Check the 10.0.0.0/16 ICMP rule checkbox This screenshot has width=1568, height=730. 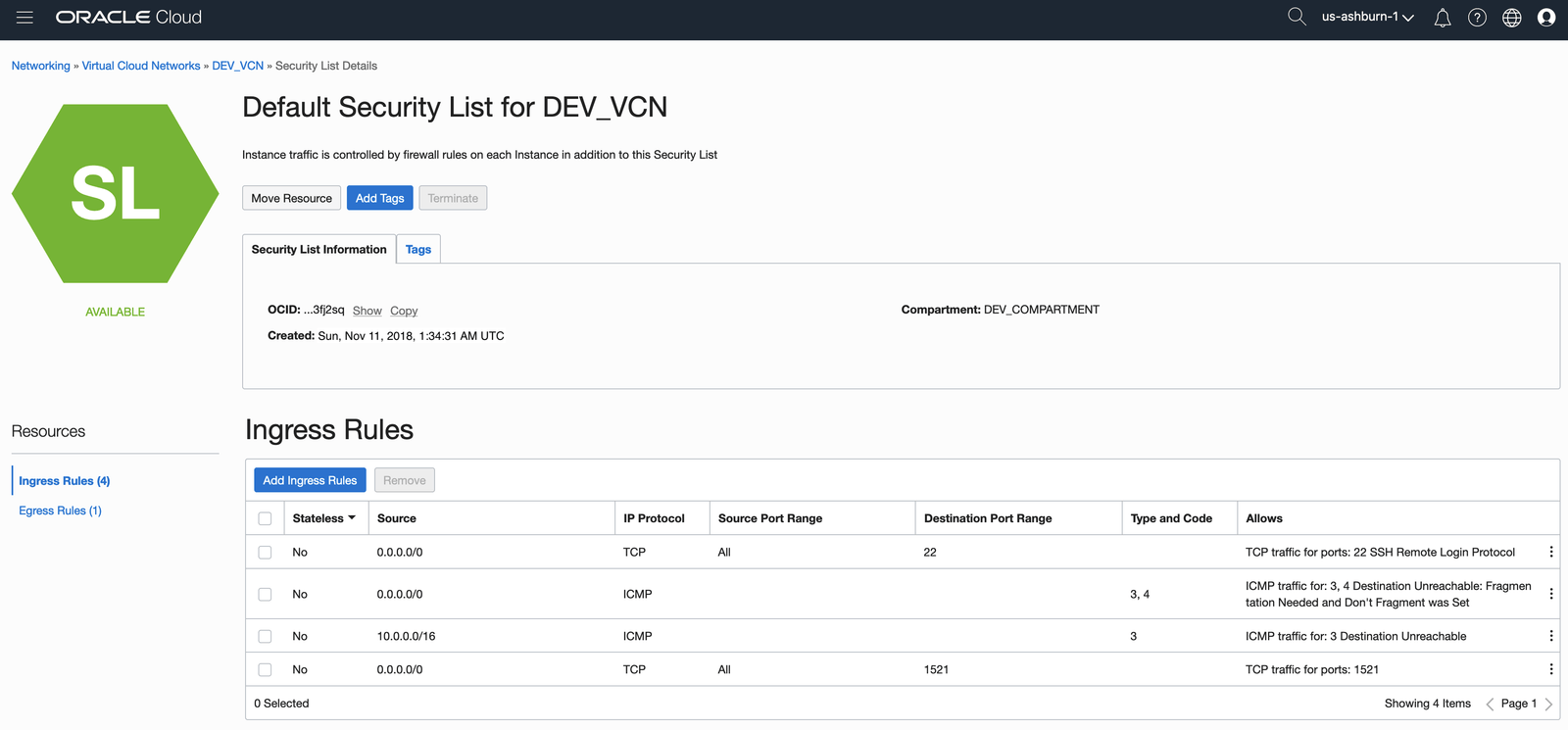[265, 636]
